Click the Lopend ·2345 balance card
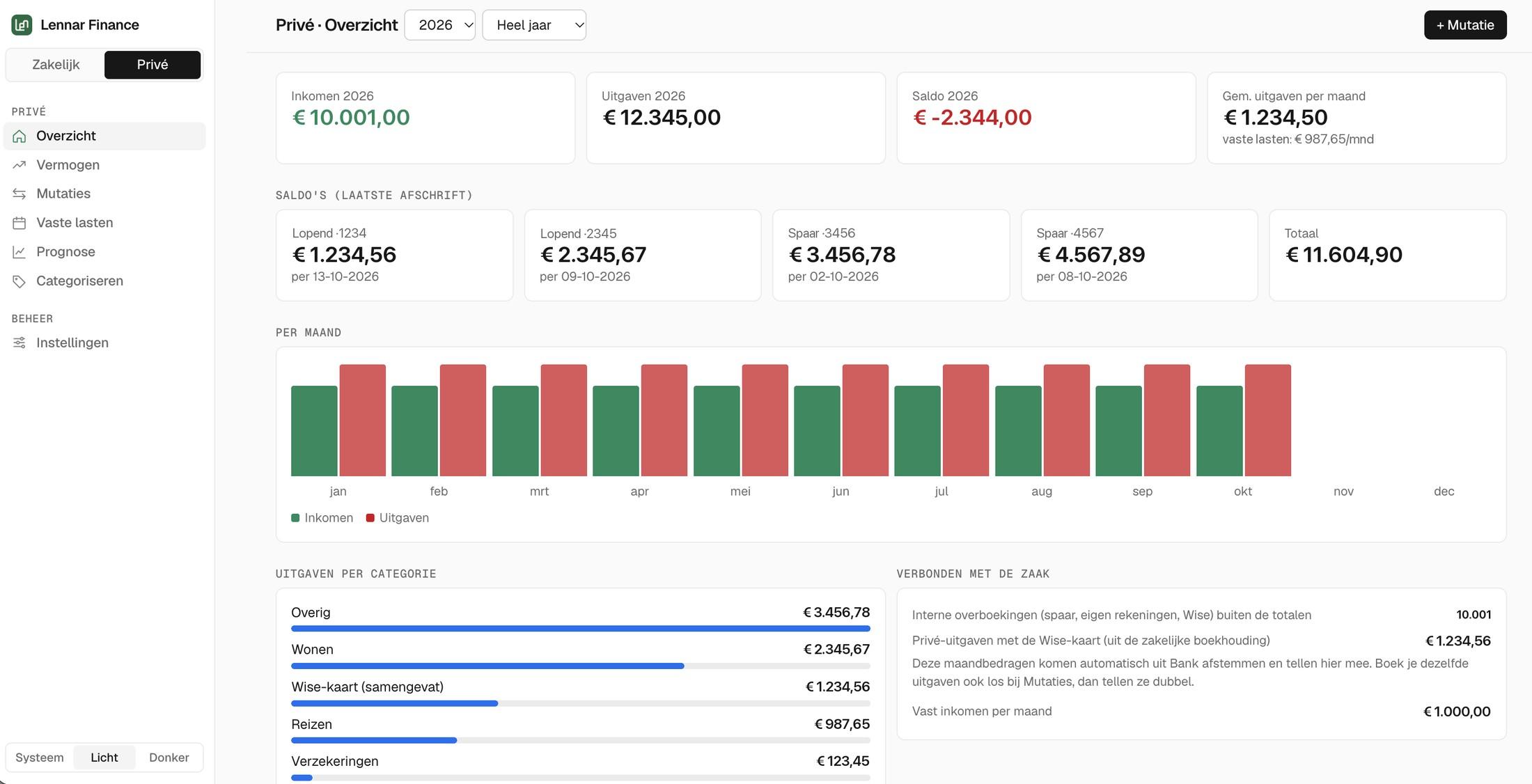The width and height of the screenshot is (1532, 784). pyautogui.click(x=643, y=256)
